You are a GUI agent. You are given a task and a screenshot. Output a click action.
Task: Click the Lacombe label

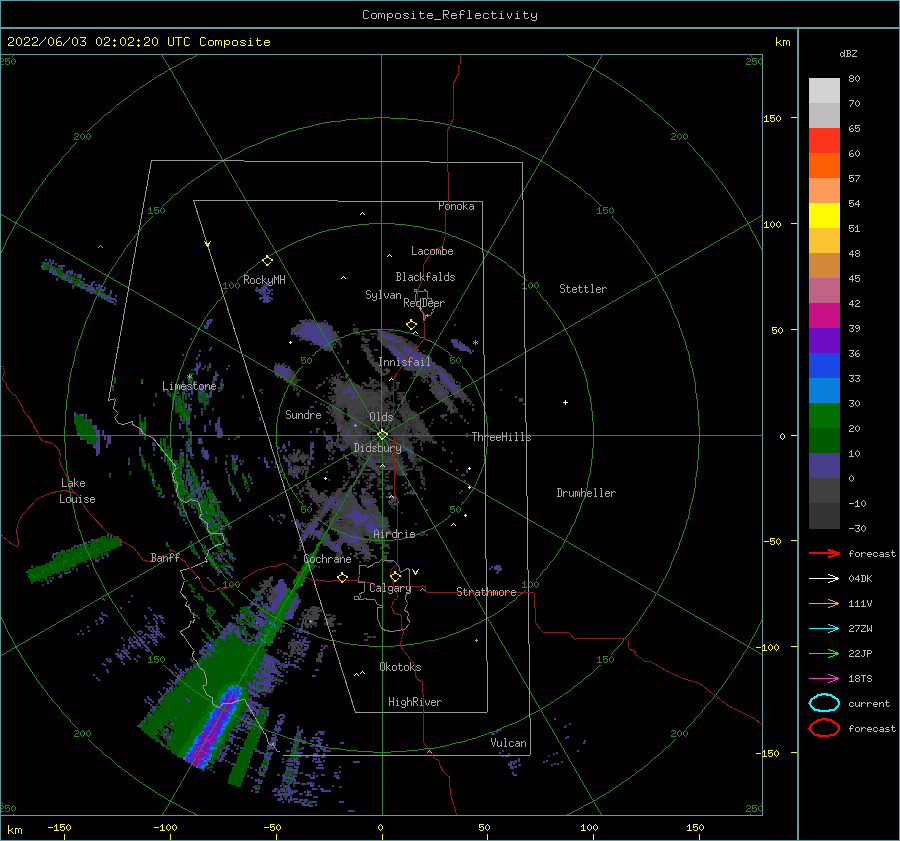point(432,251)
